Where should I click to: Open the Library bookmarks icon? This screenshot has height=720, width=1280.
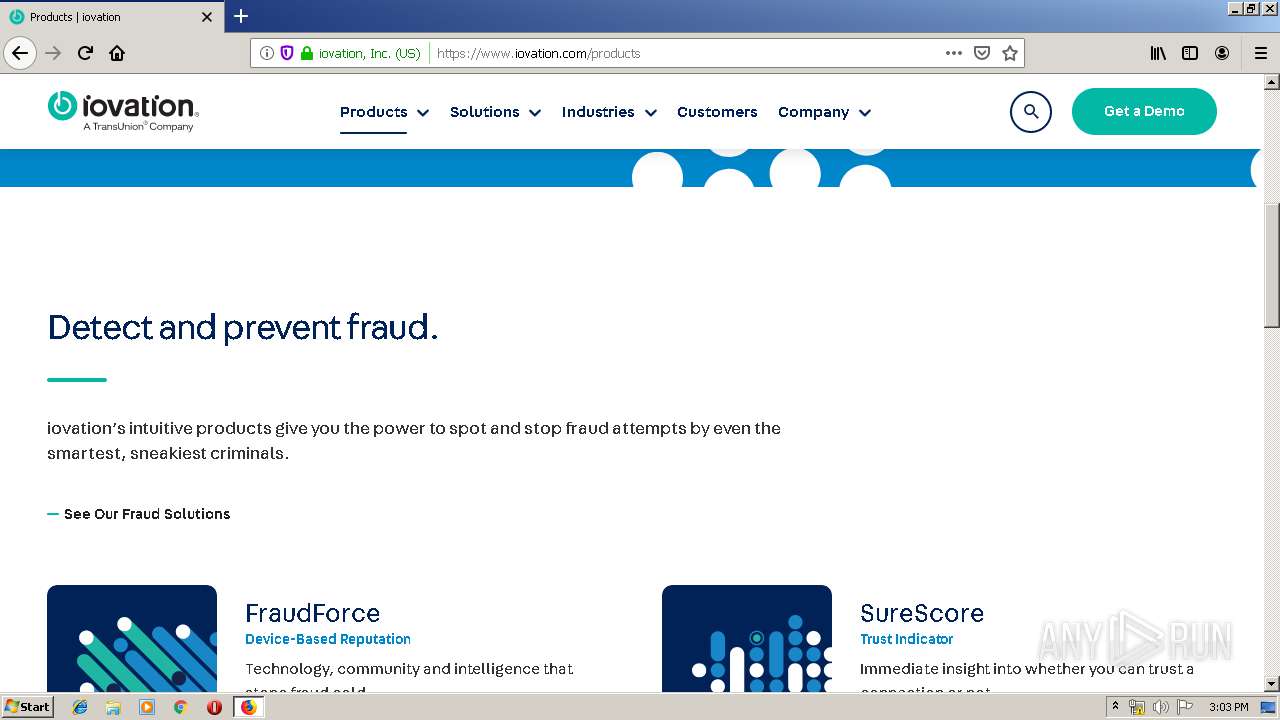1158,53
